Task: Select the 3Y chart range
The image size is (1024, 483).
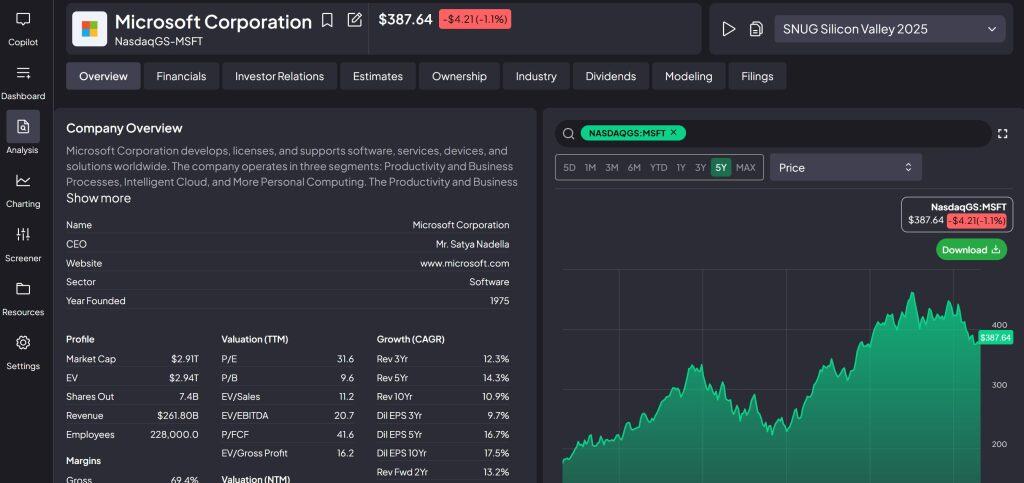Action: [x=700, y=168]
